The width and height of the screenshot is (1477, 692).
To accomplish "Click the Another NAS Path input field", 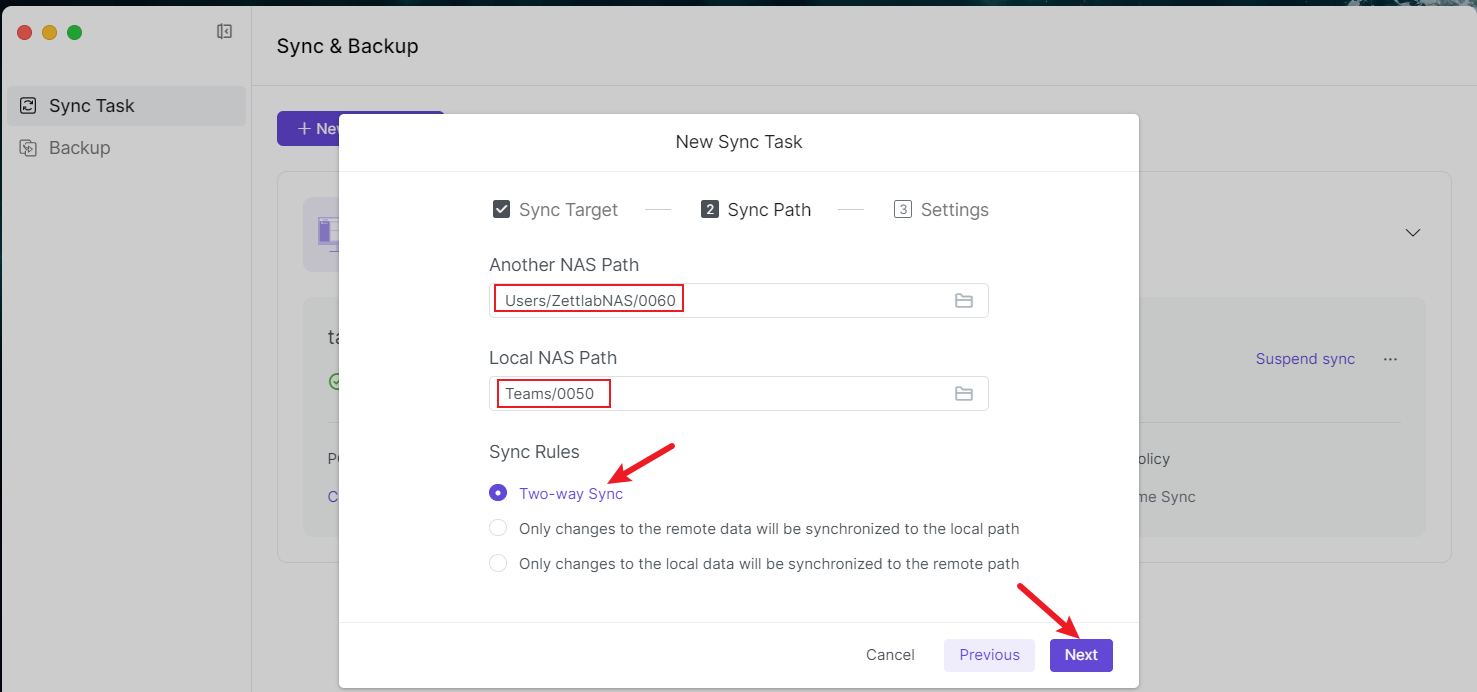I will tap(720, 301).
